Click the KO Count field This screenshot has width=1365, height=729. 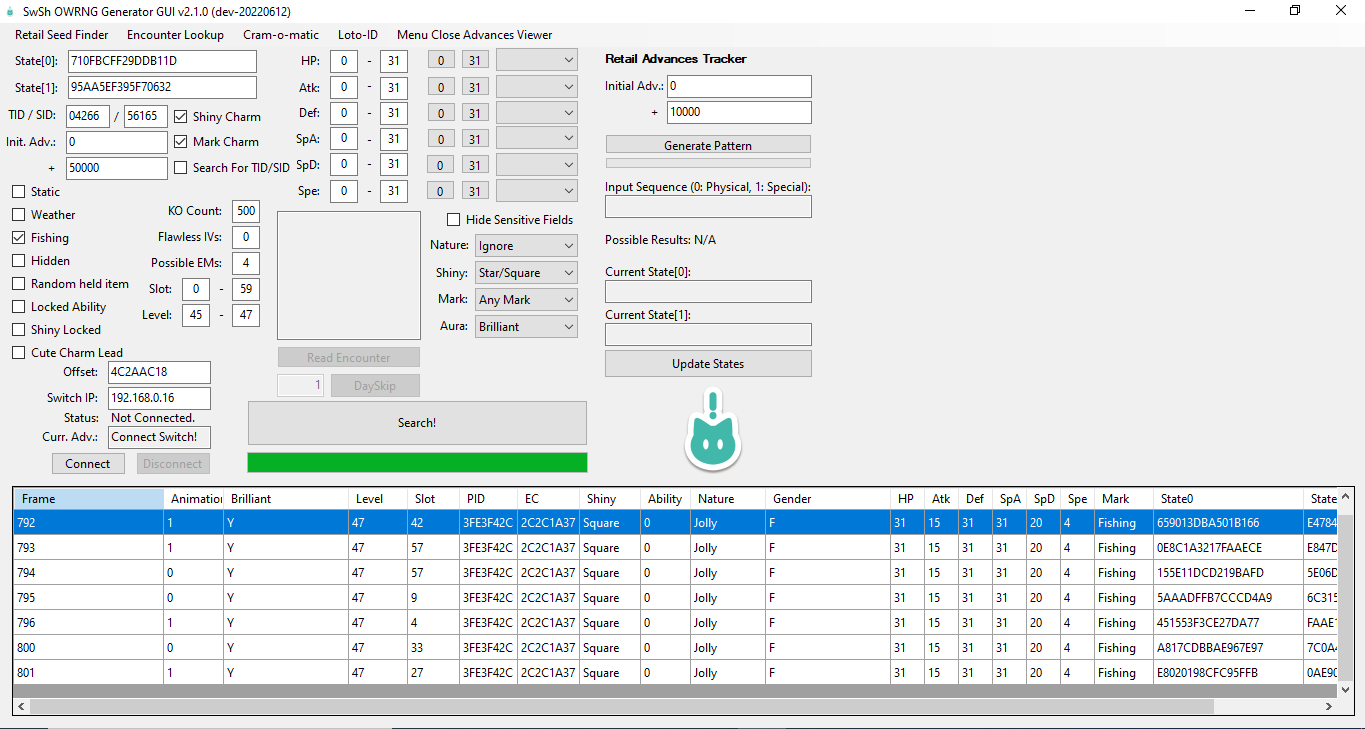(x=245, y=211)
